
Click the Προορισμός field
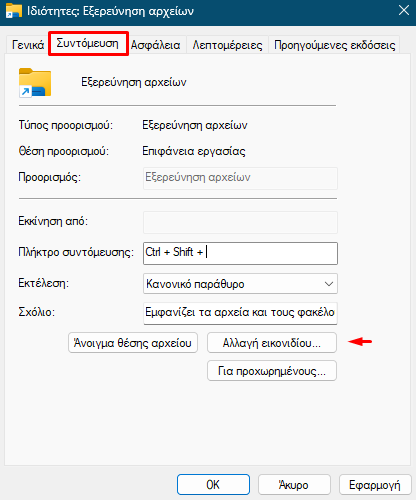(x=240, y=178)
